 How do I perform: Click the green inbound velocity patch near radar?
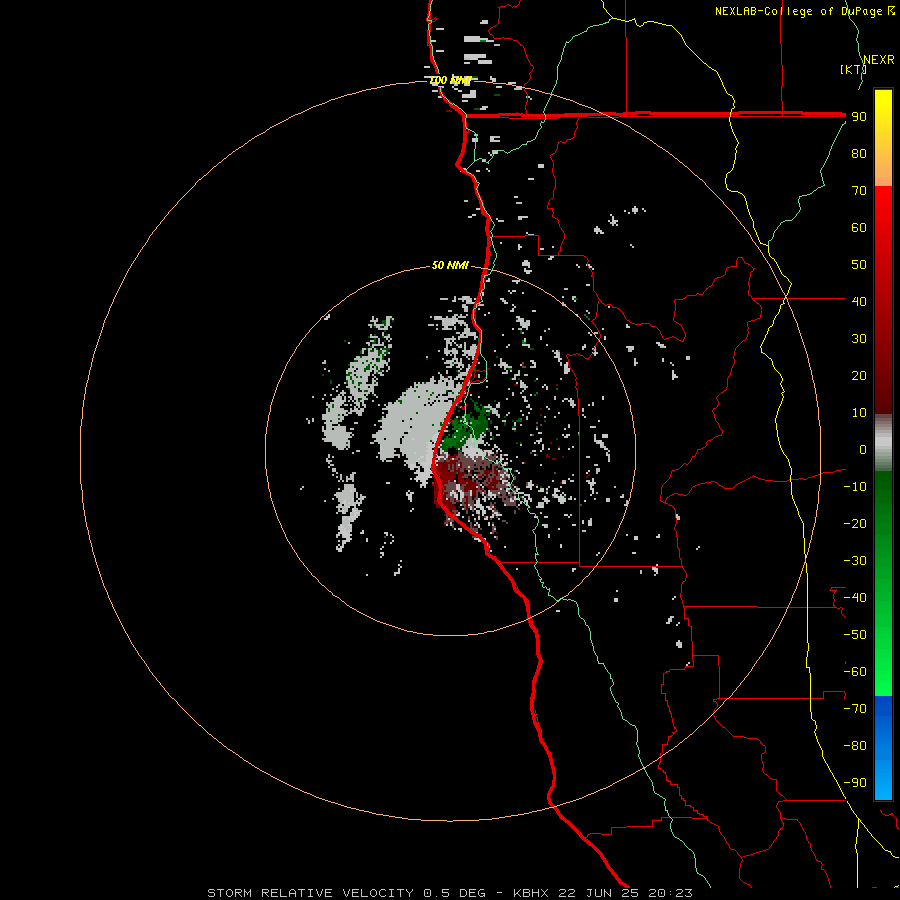click(x=468, y=426)
